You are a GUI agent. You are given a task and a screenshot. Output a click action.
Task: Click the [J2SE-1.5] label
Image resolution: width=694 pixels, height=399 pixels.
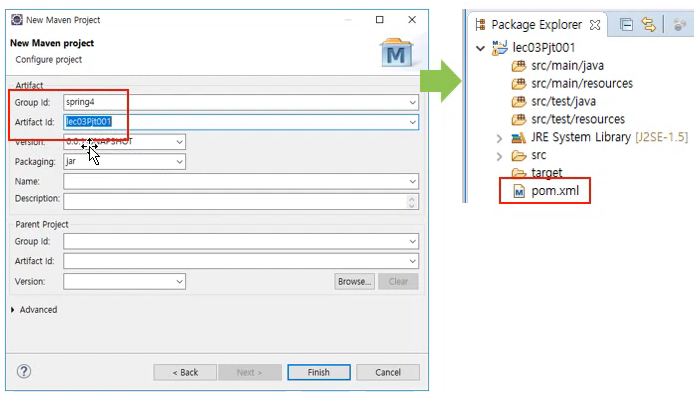(662, 137)
